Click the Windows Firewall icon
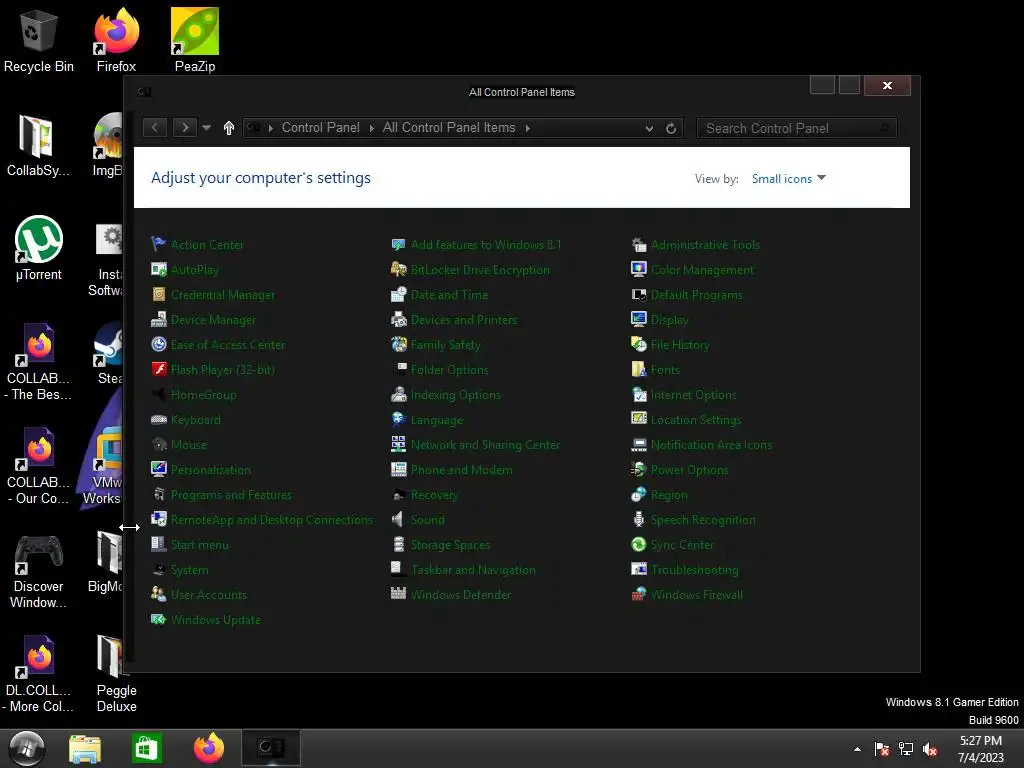 [x=639, y=594]
